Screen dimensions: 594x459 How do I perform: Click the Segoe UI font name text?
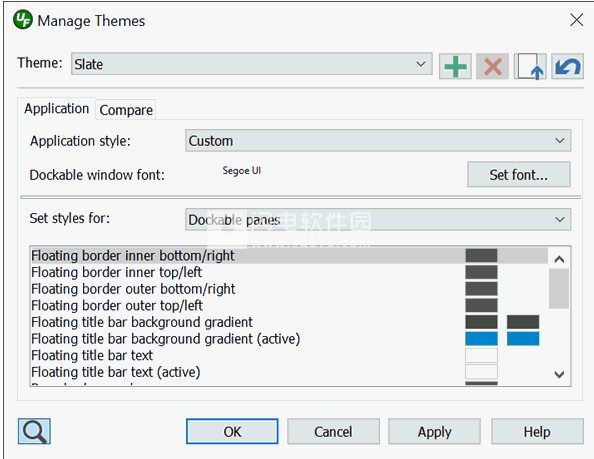[x=242, y=171]
